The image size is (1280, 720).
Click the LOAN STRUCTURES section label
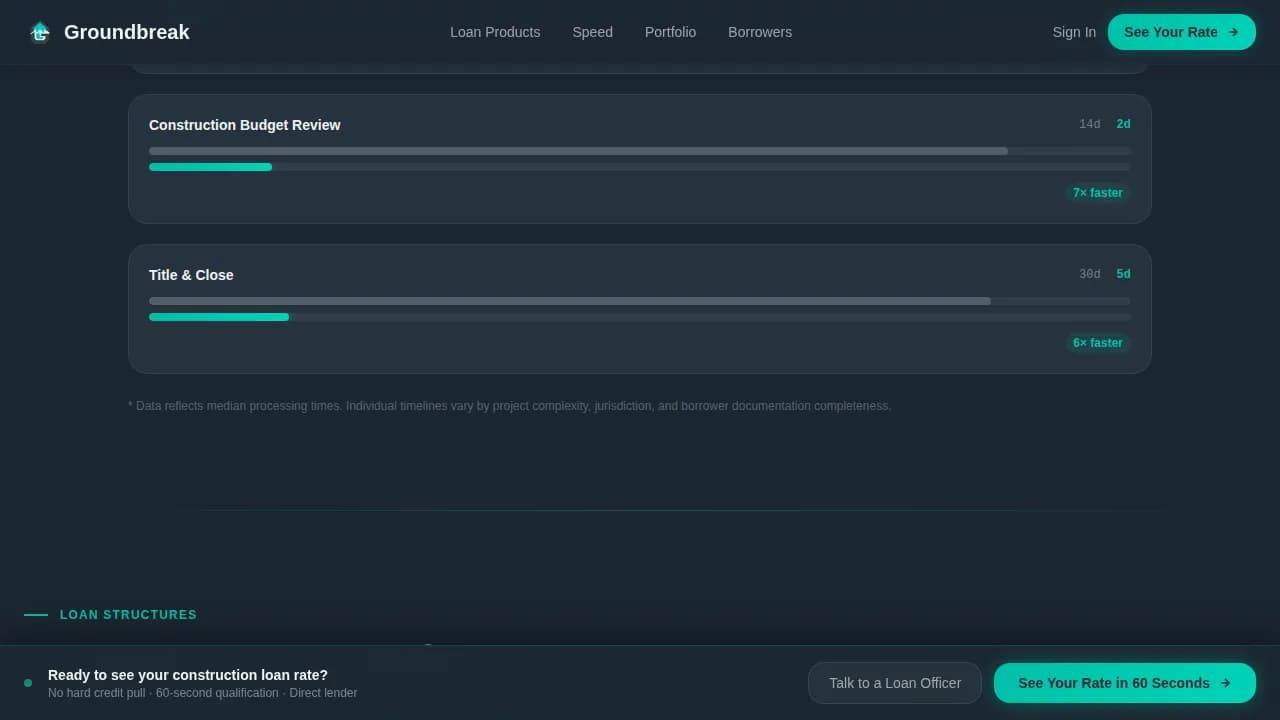coord(128,615)
